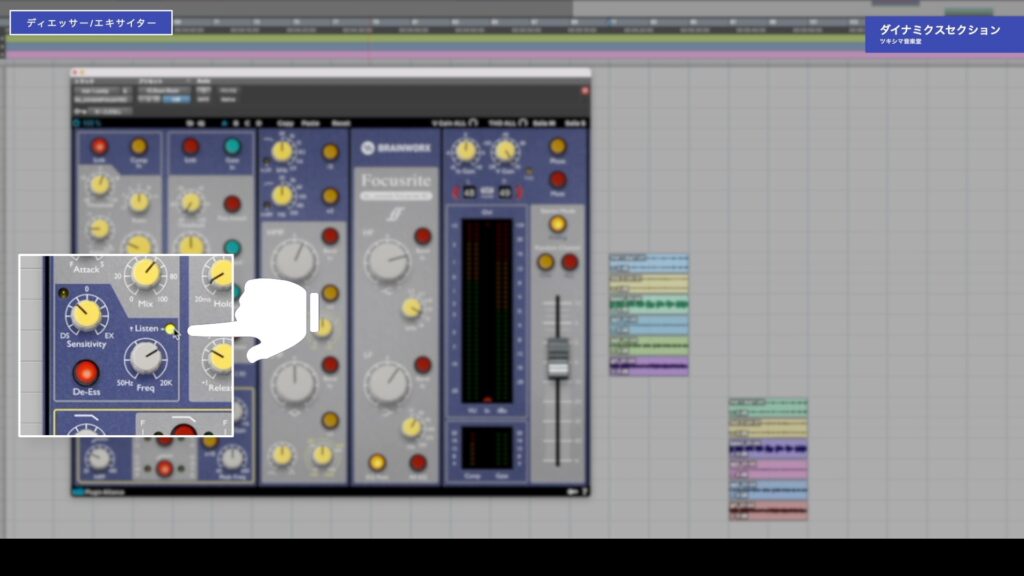Click the Plugin Alliance logo in footer
The width and height of the screenshot is (1024, 576).
99,492
